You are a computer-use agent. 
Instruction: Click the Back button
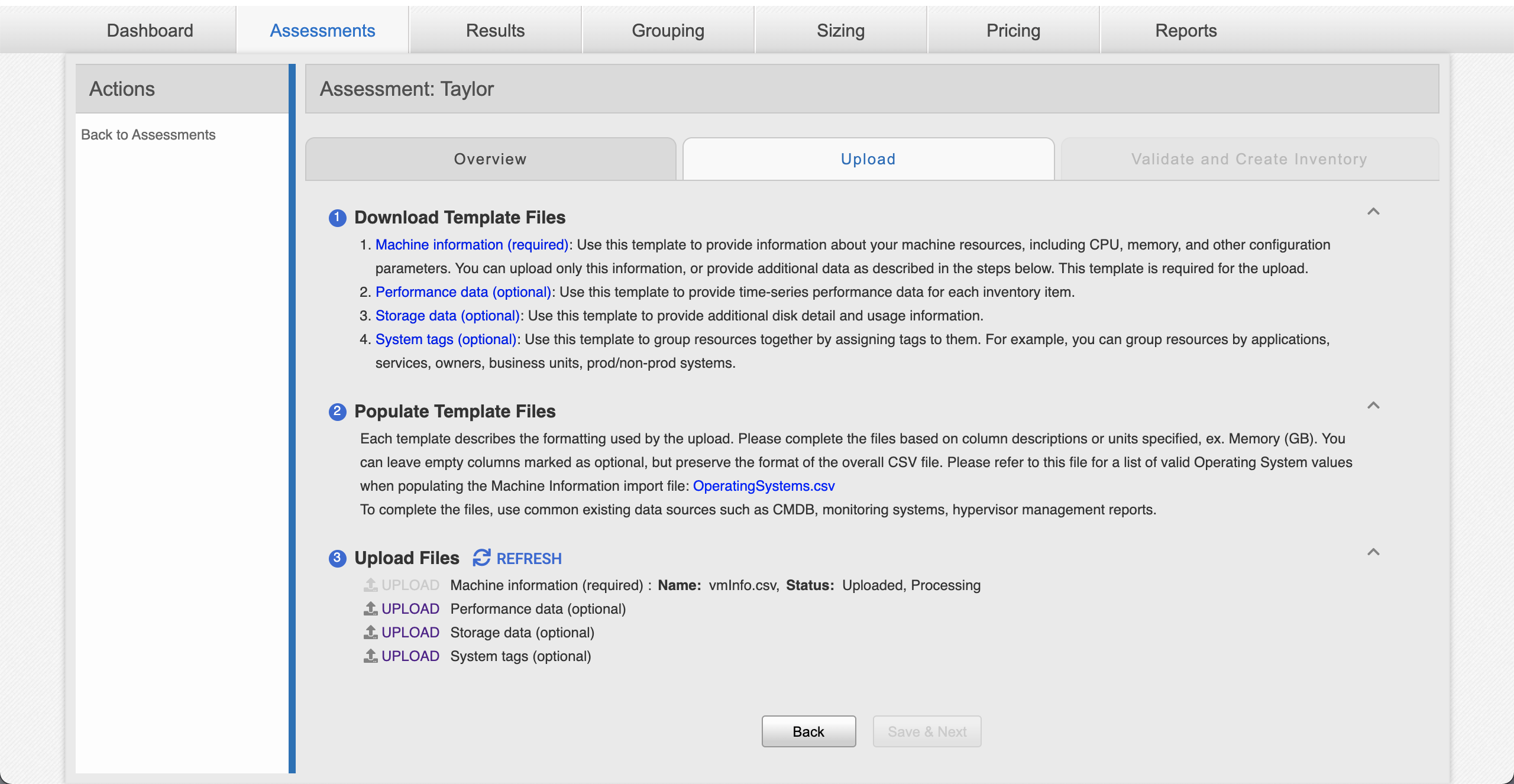pyautogui.click(x=808, y=731)
